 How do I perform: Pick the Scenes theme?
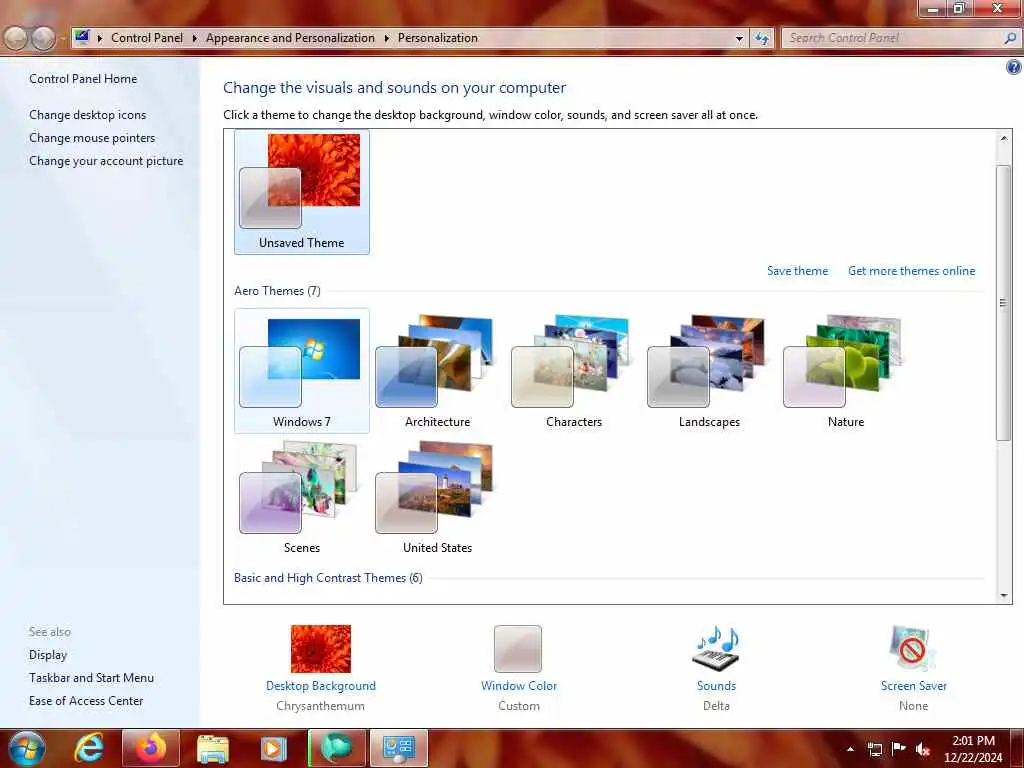tap(302, 498)
